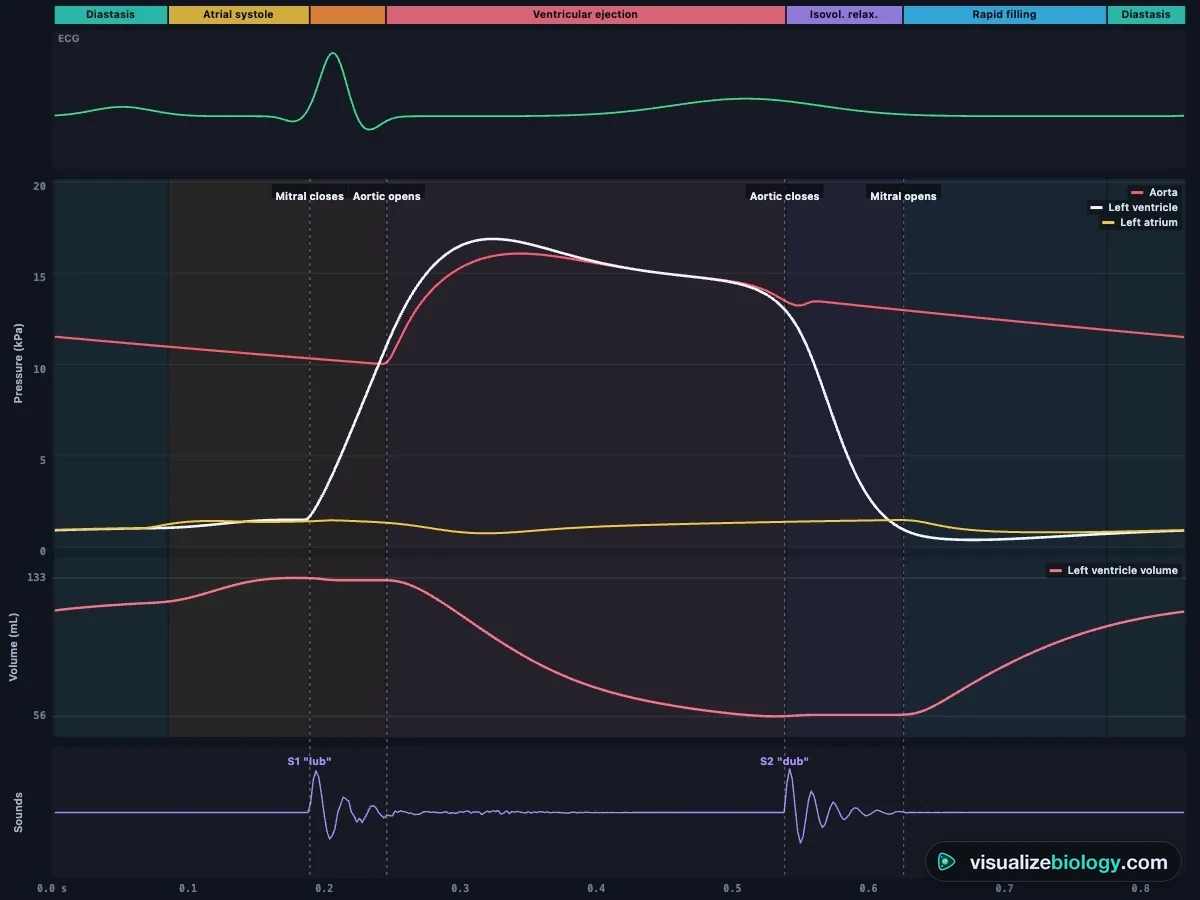Viewport: 1200px width, 900px height.
Task: Click the Mitral opens marker label
Action: point(903,196)
